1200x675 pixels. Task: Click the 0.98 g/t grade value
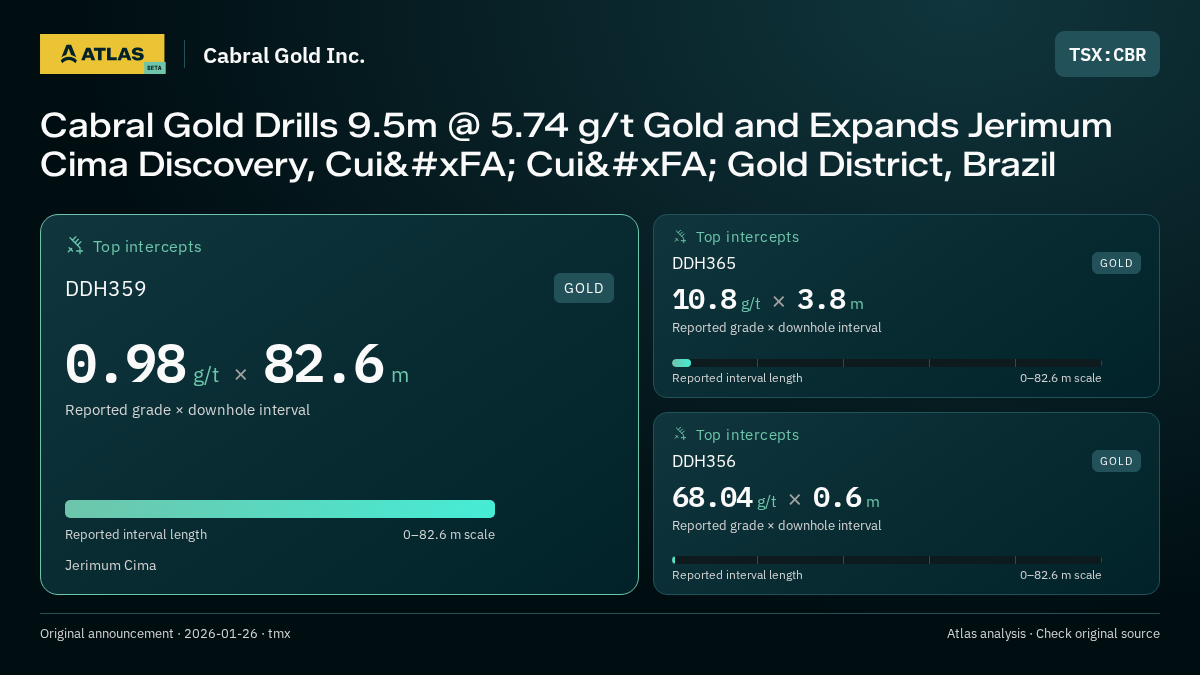click(x=142, y=365)
